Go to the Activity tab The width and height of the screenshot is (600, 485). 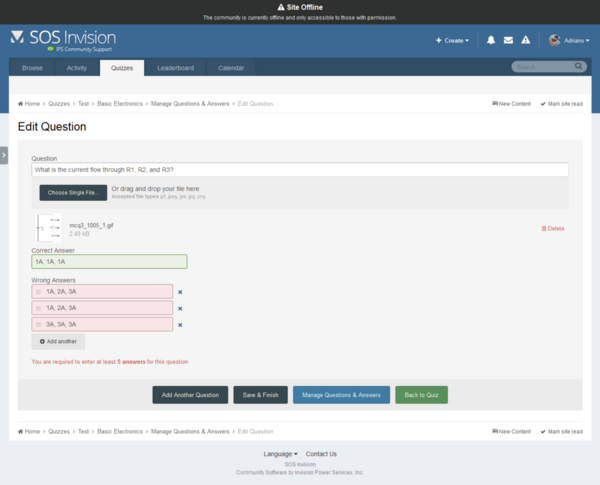coord(77,68)
